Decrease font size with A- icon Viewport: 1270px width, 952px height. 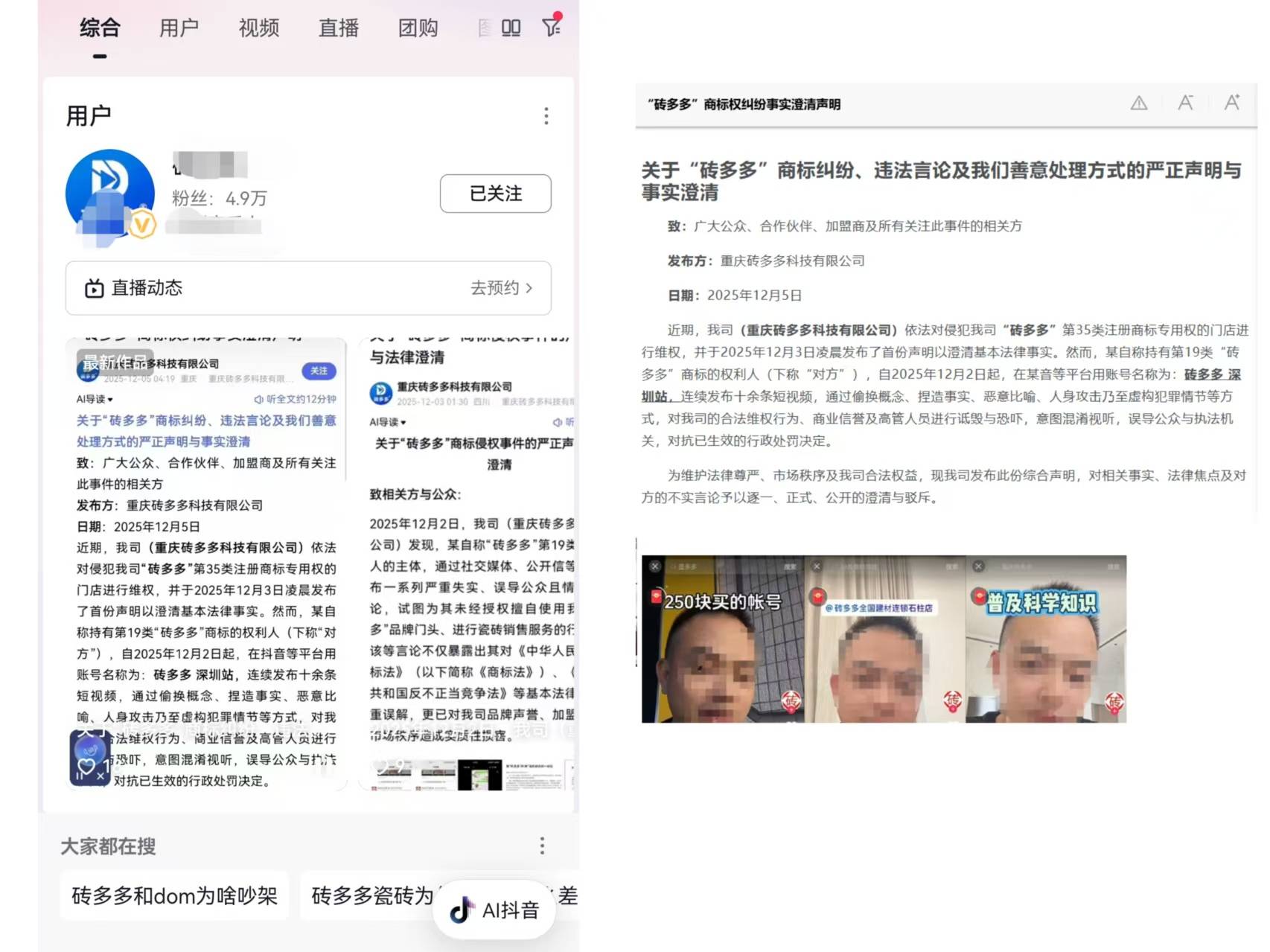[1185, 103]
